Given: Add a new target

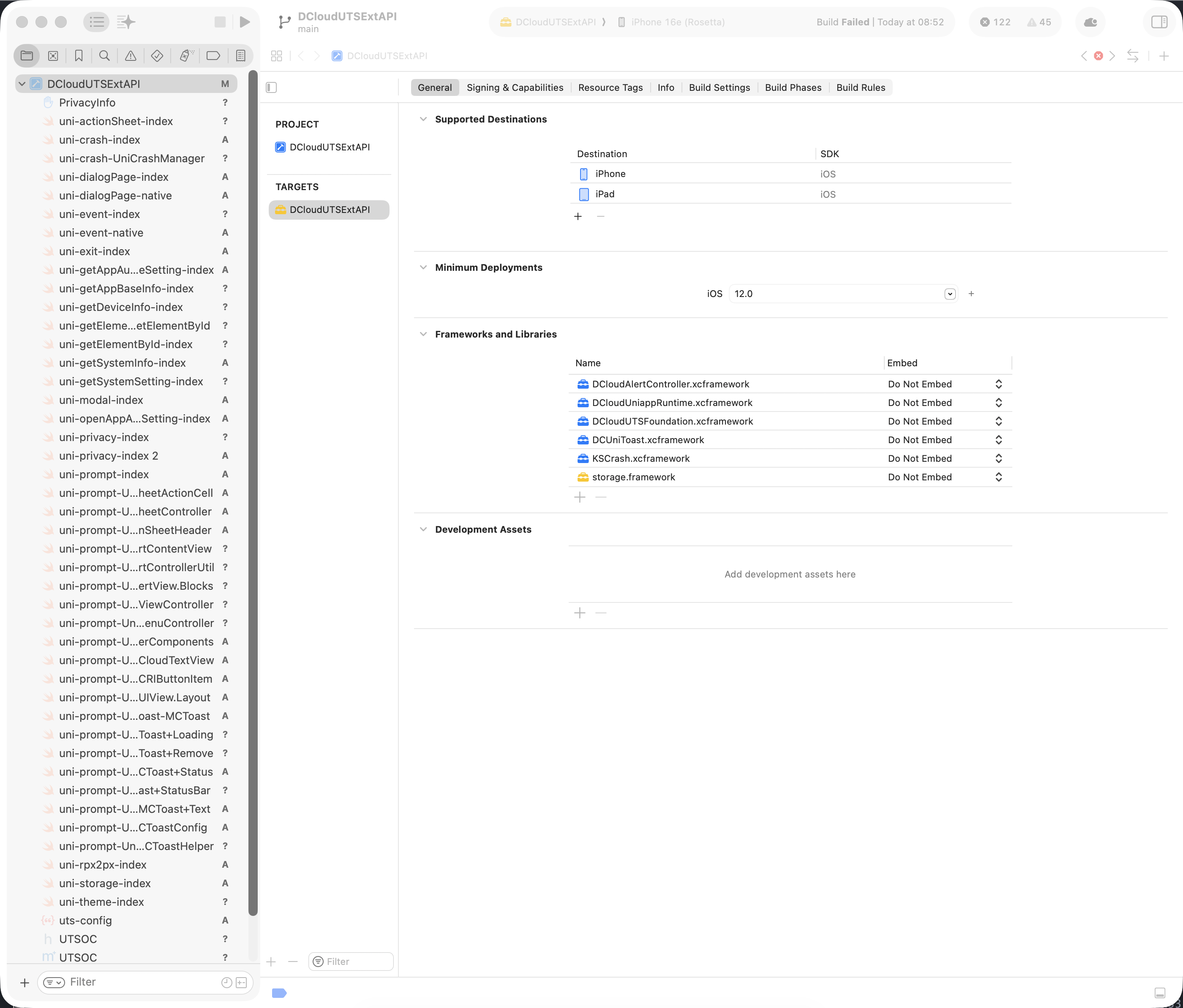Looking at the screenshot, I should [271, 962].
